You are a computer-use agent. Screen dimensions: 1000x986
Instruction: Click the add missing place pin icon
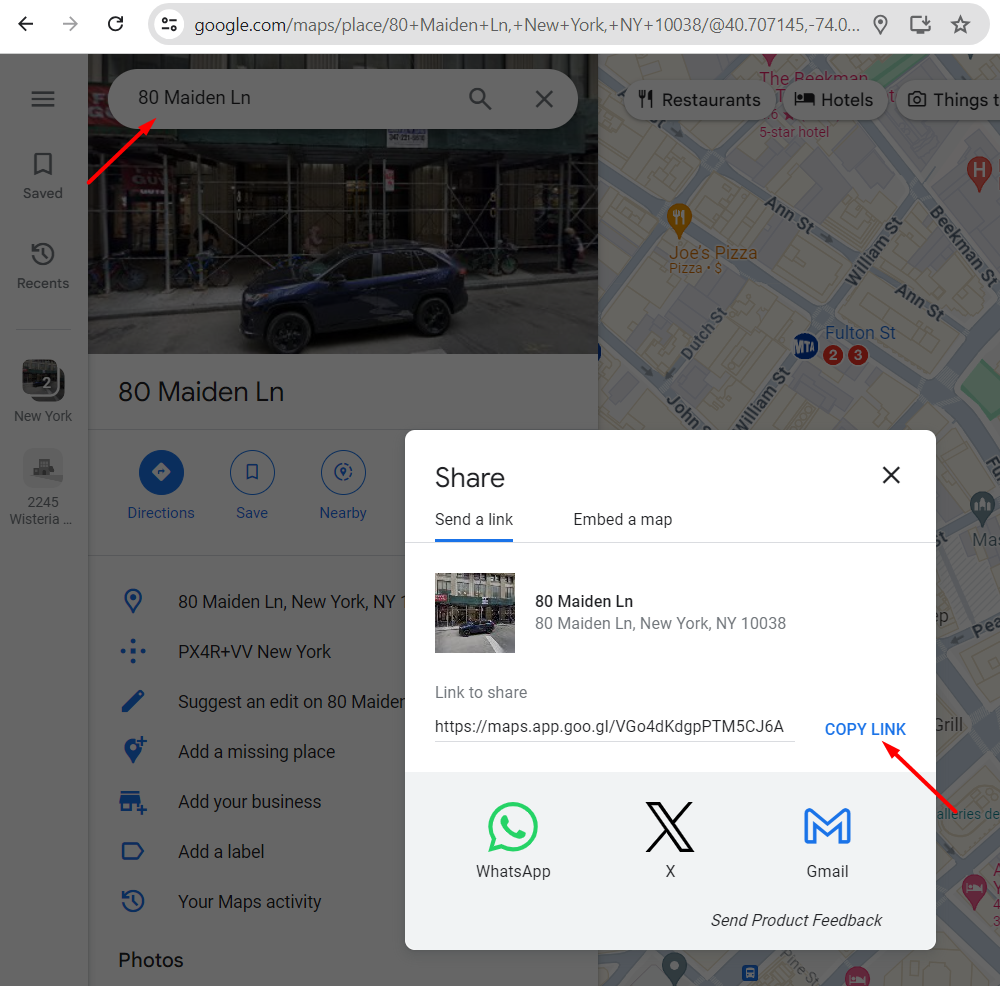click(134, 750)
